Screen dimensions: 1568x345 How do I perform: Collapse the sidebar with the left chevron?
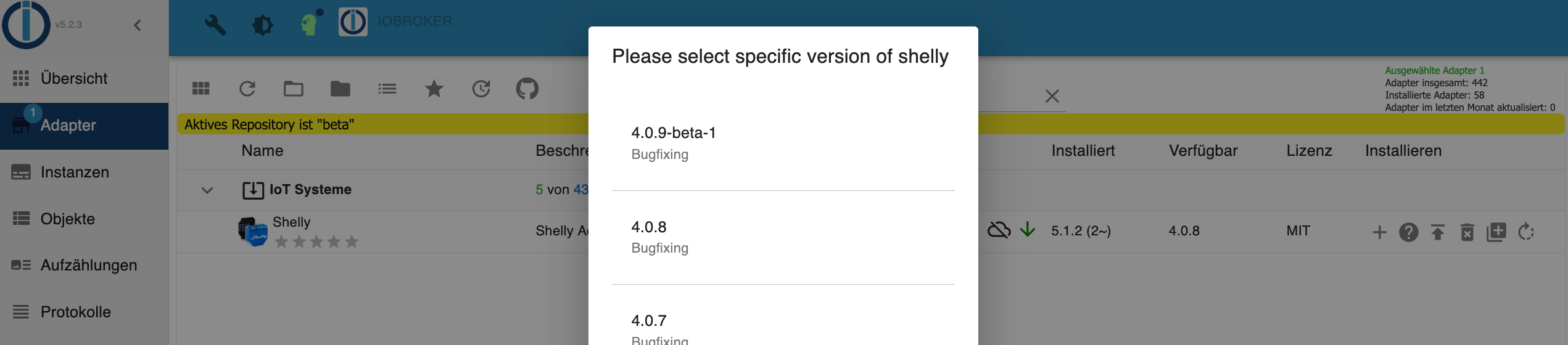(x=138, y=25)
